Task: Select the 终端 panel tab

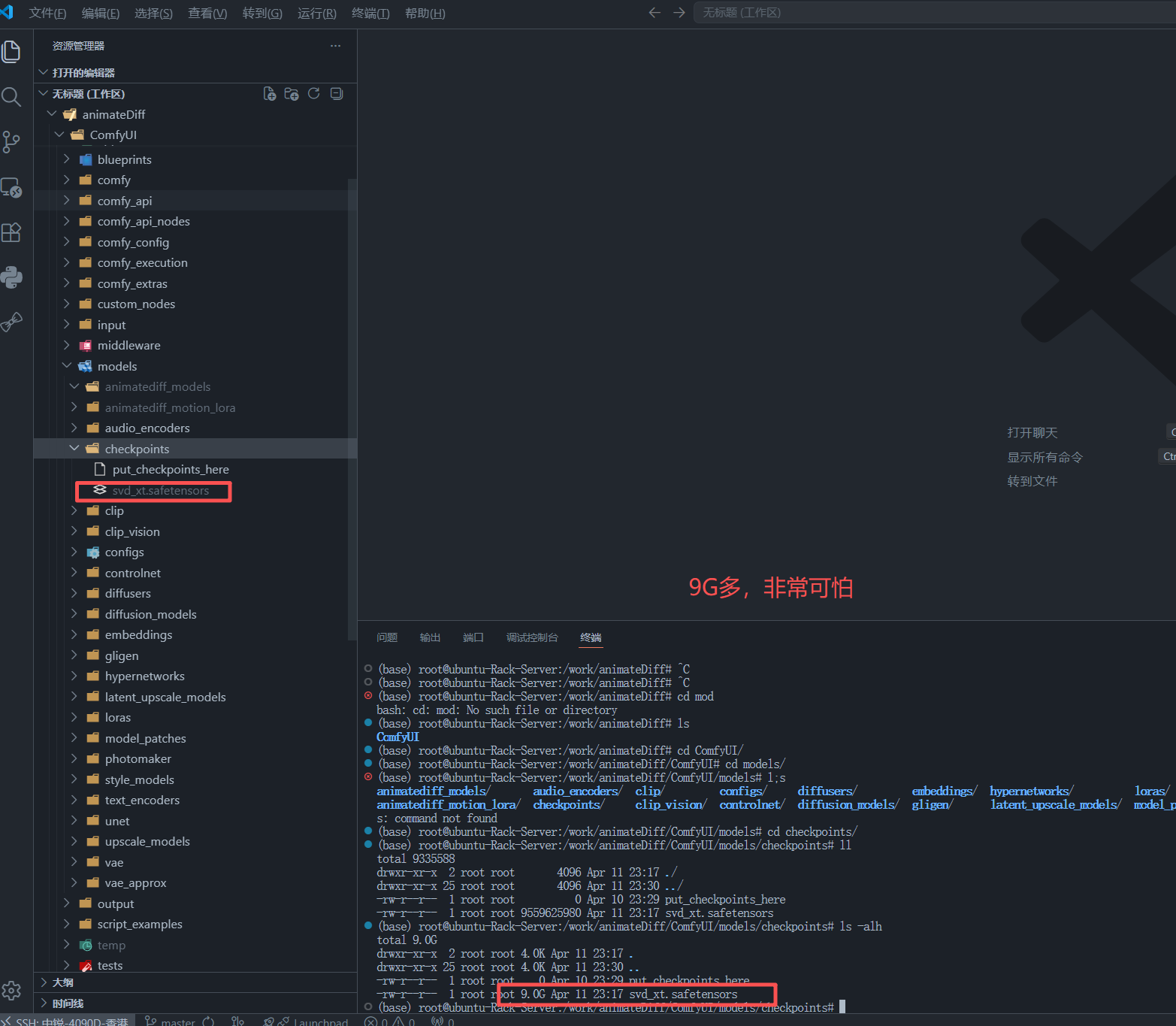Action: tap(591, 637)
